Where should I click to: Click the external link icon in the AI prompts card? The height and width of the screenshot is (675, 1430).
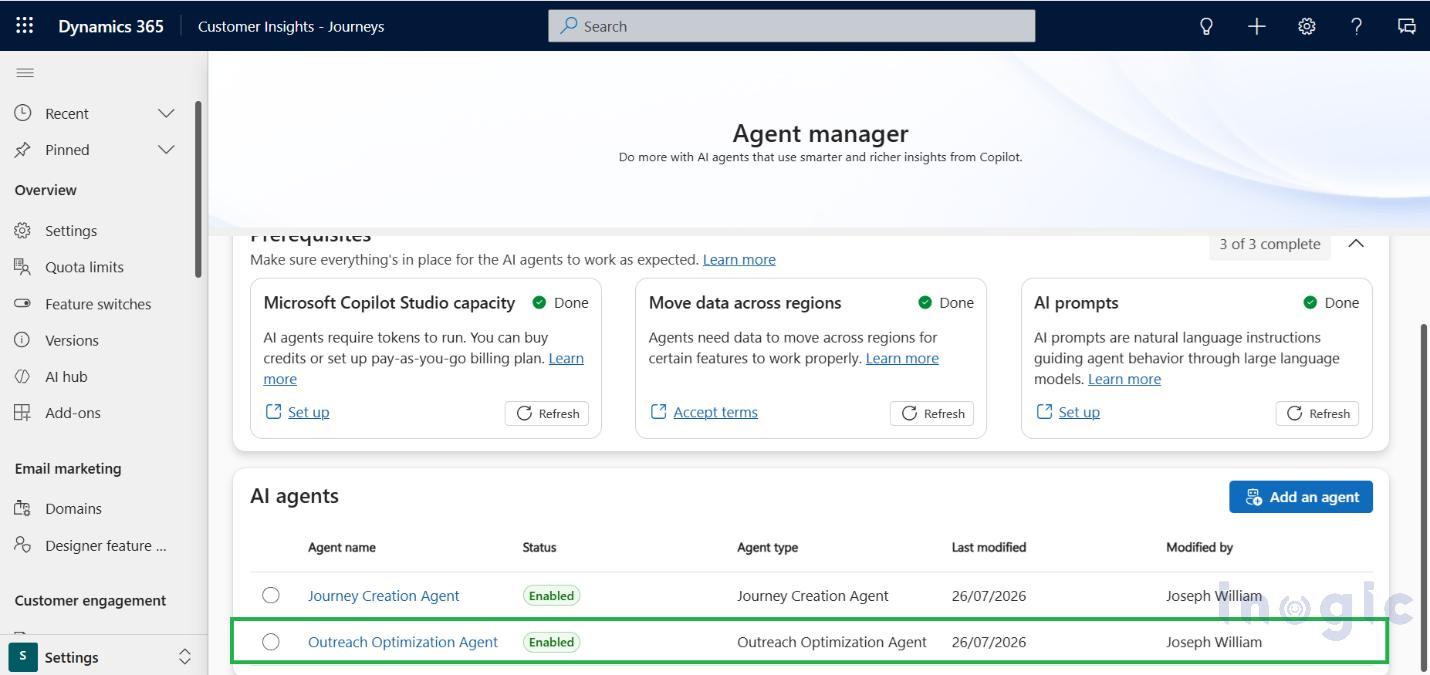point(1044,412)
